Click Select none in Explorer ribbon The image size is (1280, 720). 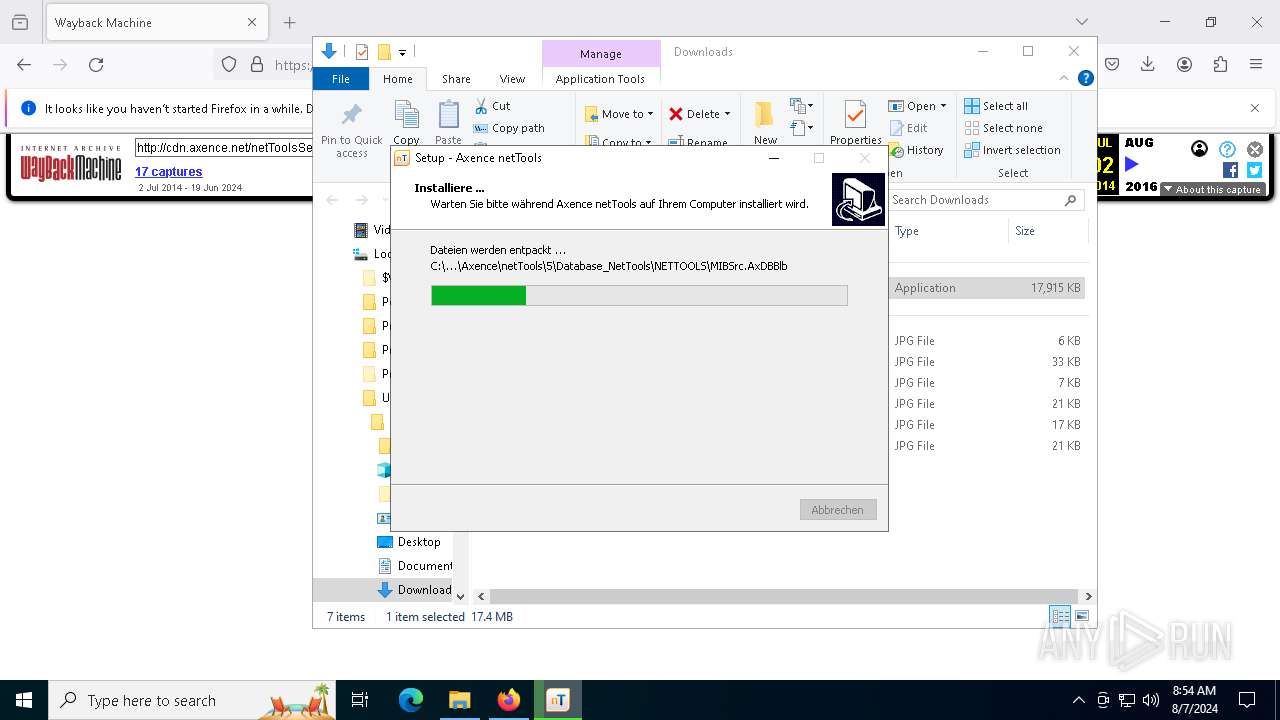(x=1003, y=128)
